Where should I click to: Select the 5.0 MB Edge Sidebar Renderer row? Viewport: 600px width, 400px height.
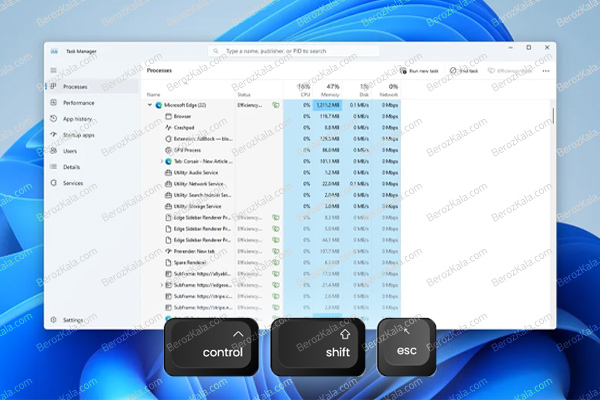pyautogui.click(x=273, y=229)
